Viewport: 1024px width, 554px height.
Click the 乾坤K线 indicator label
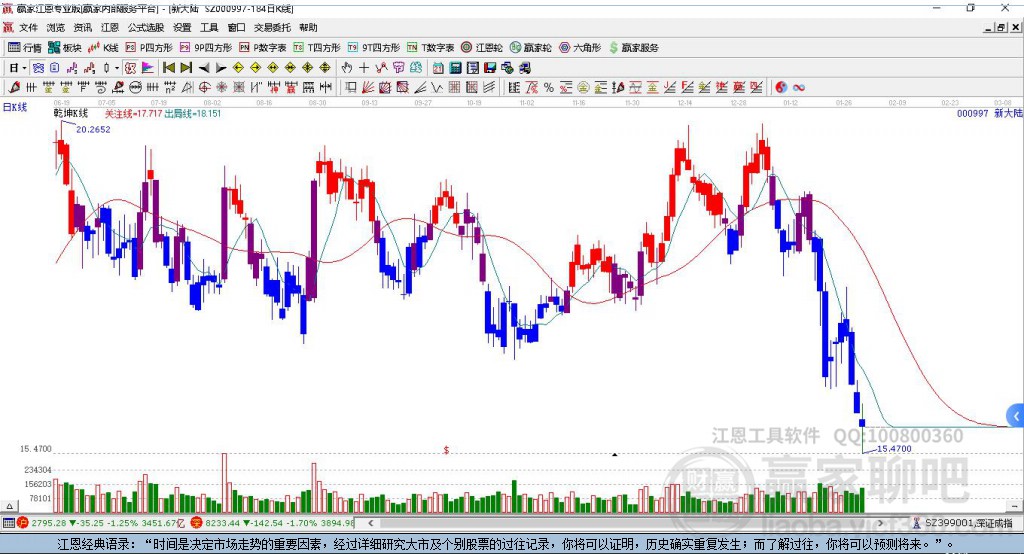pos(71,113)
